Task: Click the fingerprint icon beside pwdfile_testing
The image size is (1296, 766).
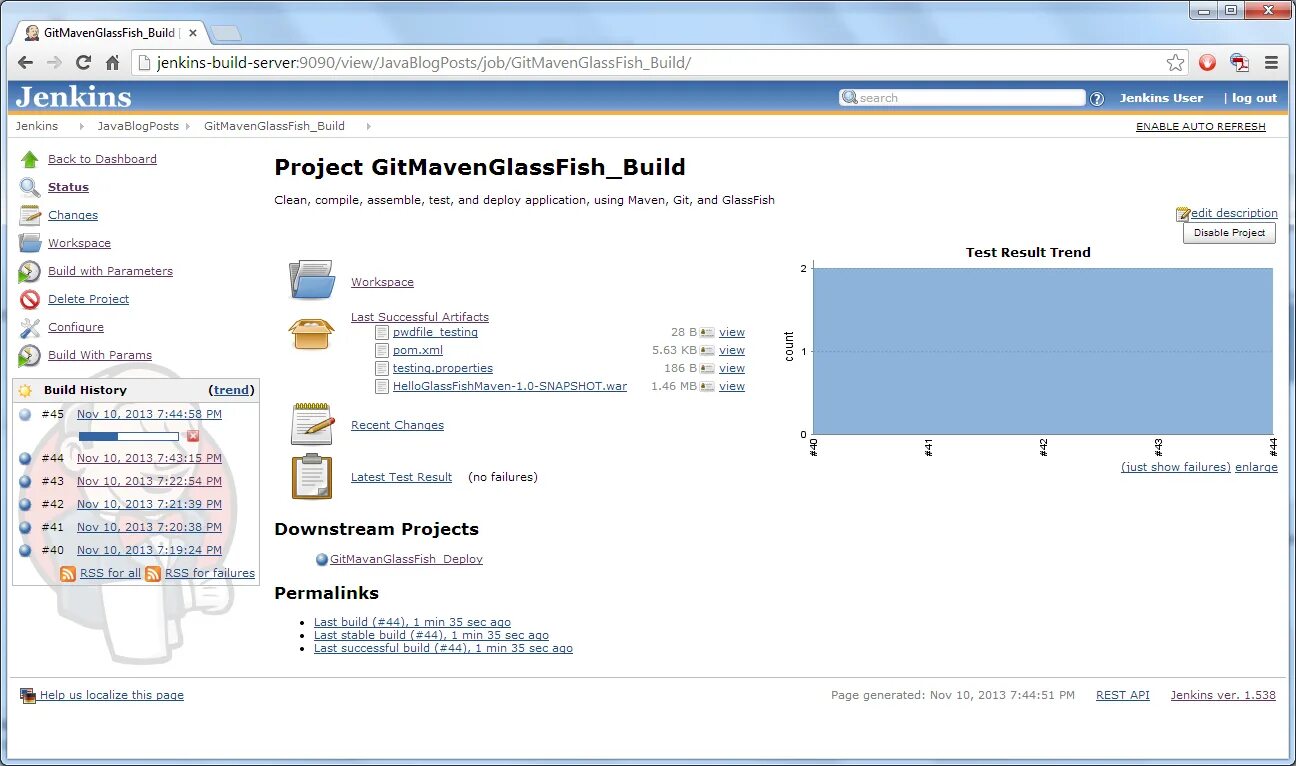Action: (707, 332)
